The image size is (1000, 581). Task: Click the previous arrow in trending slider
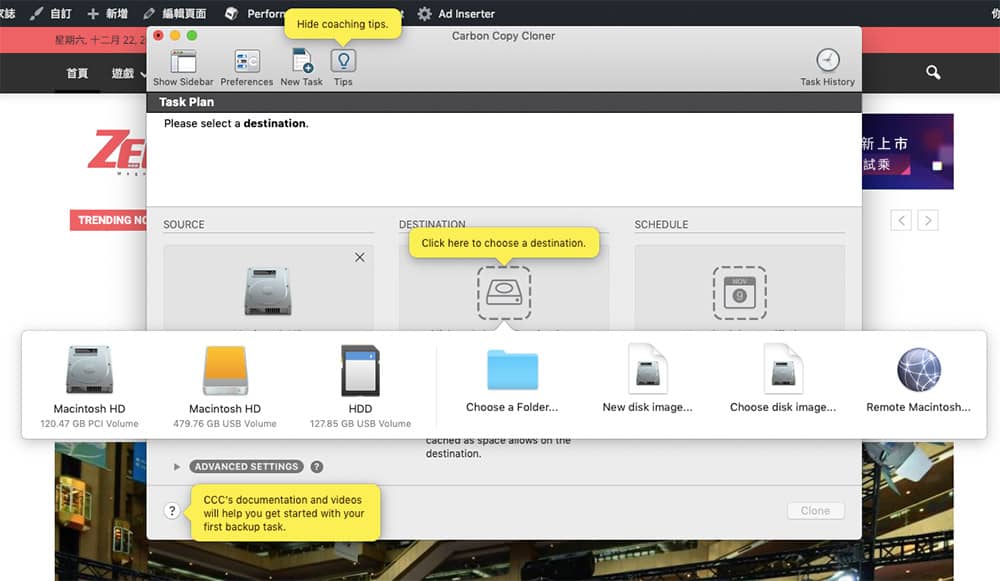pos(901,221)
